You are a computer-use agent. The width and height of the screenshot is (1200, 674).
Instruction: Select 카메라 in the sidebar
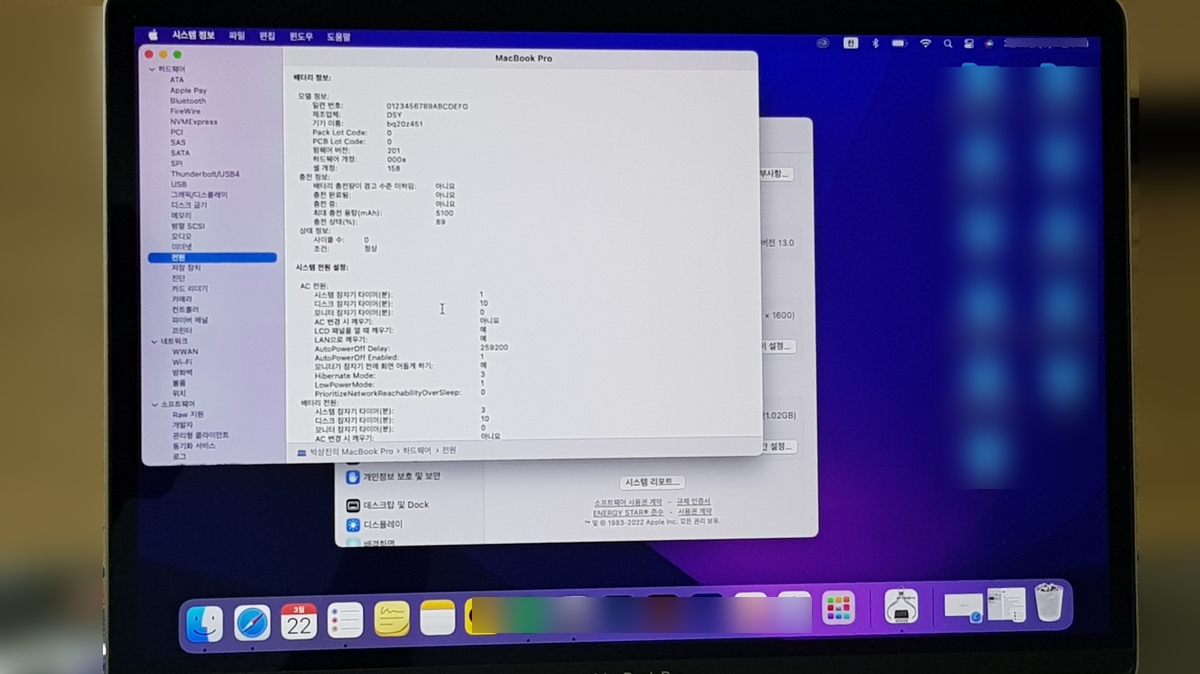click(182, 299)
